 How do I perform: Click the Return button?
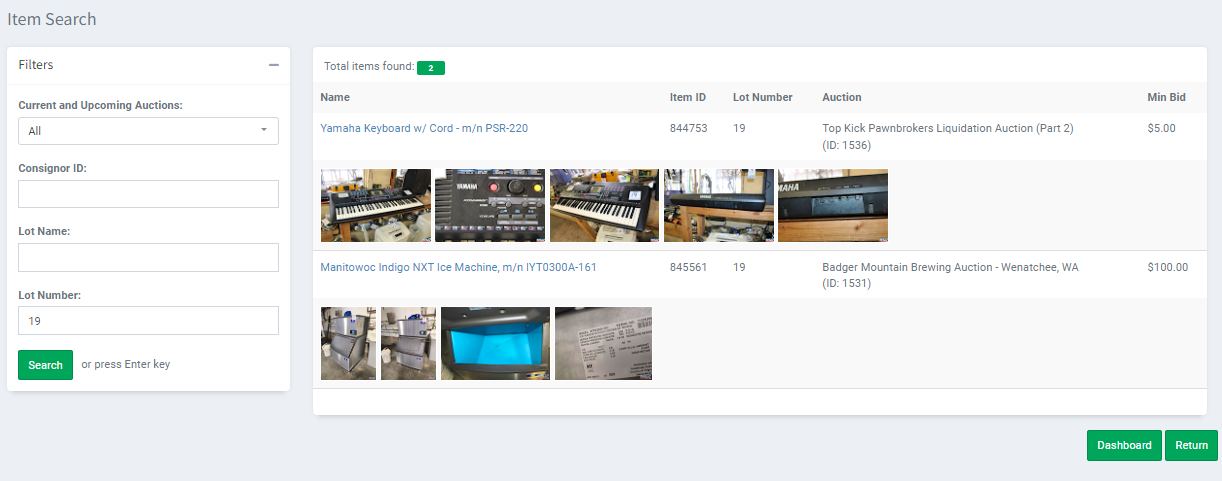[1191, 445]
